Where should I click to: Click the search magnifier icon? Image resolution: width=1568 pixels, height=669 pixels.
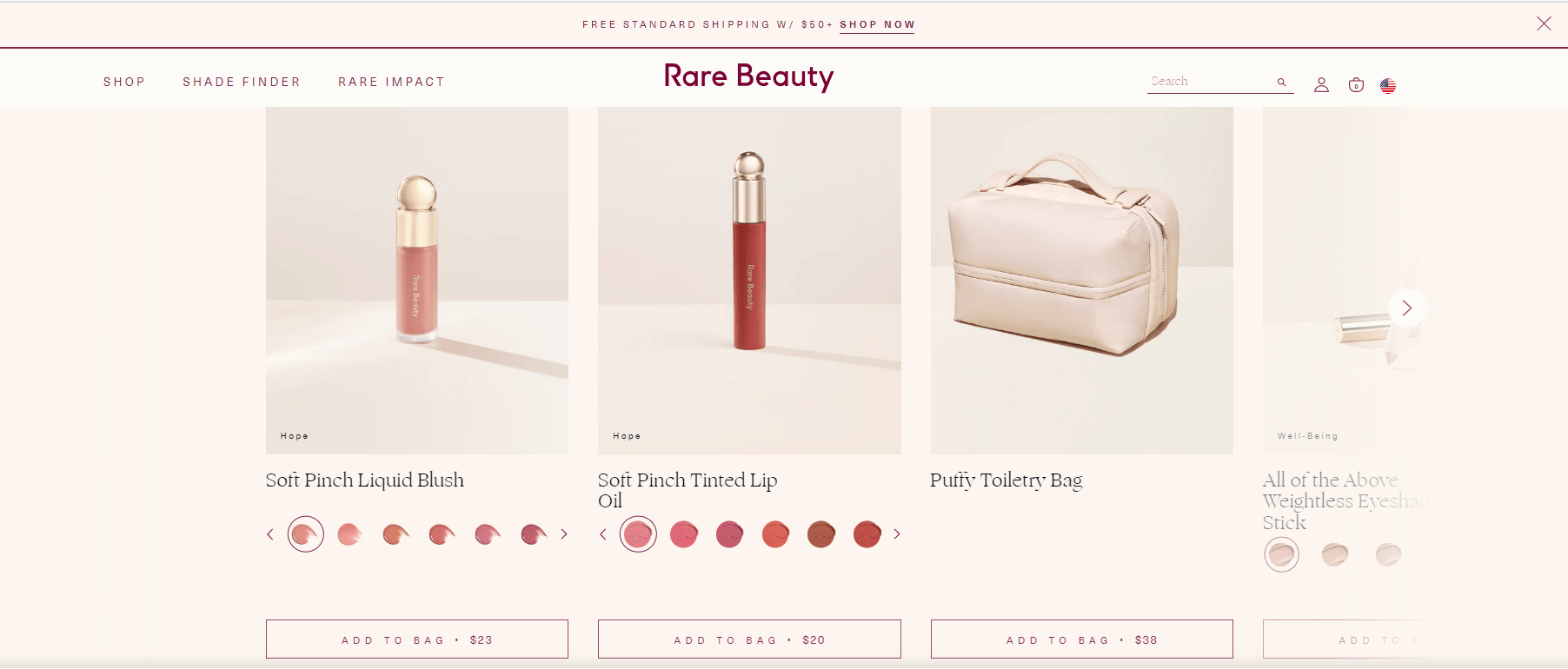pos(1281,83)
